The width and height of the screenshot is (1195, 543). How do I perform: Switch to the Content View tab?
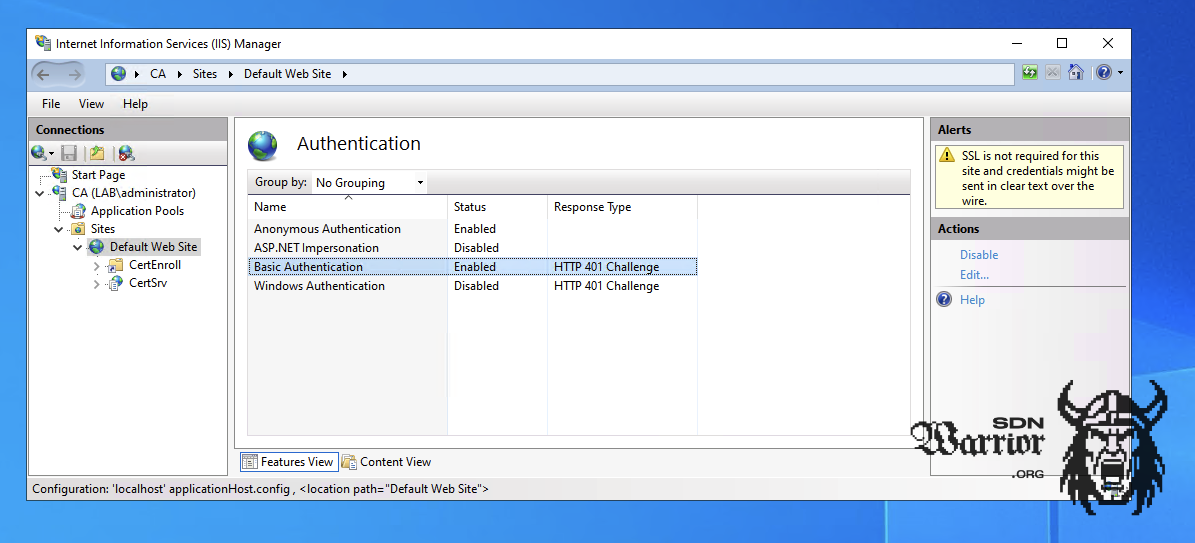386,461
